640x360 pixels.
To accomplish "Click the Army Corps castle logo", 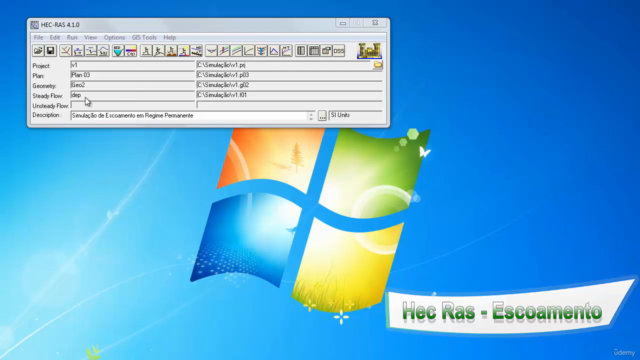I will (x=369, y=51).
